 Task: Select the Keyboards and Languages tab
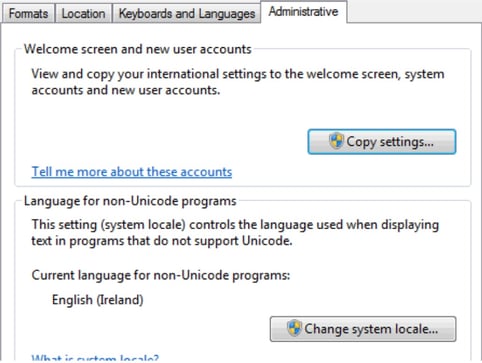(x=187, y=14)
